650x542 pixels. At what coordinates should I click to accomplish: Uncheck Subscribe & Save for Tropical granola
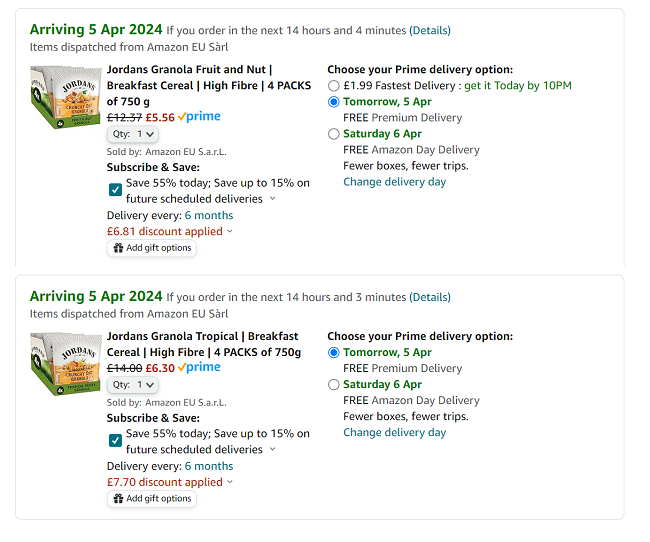tap(116, 441)
